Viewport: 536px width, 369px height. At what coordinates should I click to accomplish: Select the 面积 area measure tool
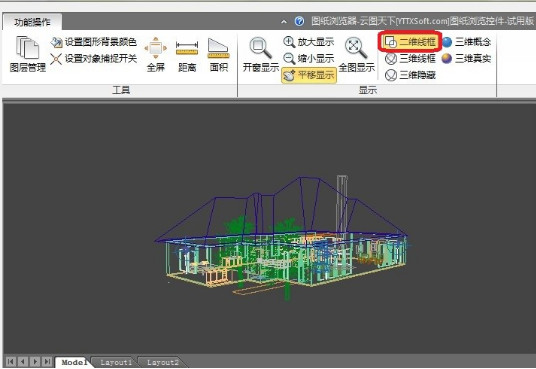tap(218, 54)
